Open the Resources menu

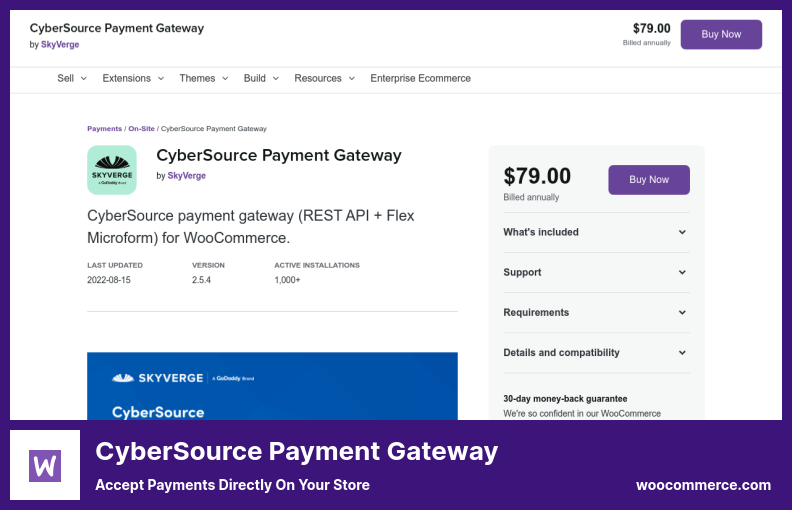coord(324,78)
